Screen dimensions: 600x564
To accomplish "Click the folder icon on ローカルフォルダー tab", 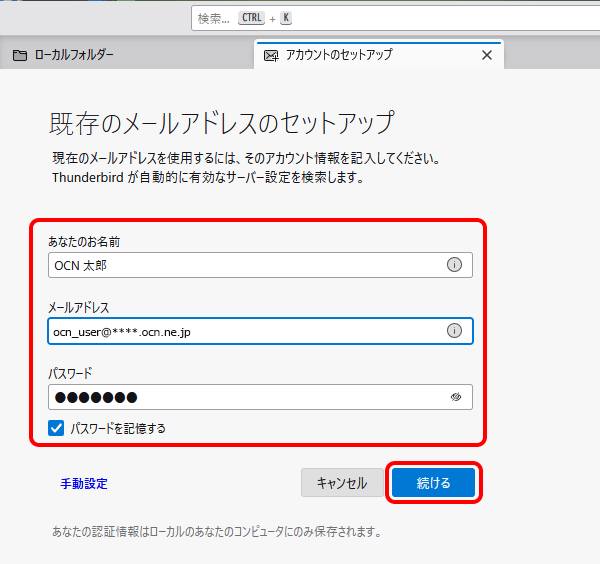I will [x=20, y=55].
